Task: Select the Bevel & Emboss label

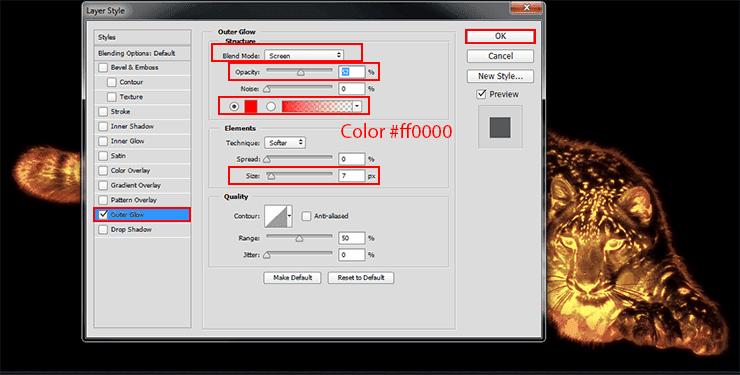Action: (135, 67)
